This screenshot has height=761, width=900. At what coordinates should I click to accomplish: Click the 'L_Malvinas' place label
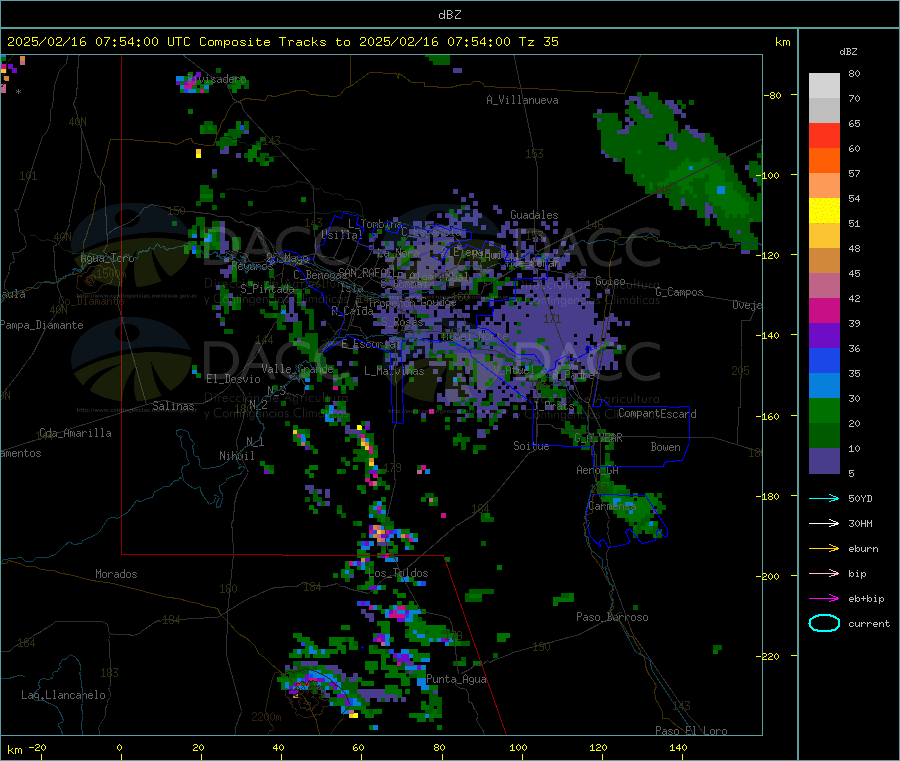(394, 371)
